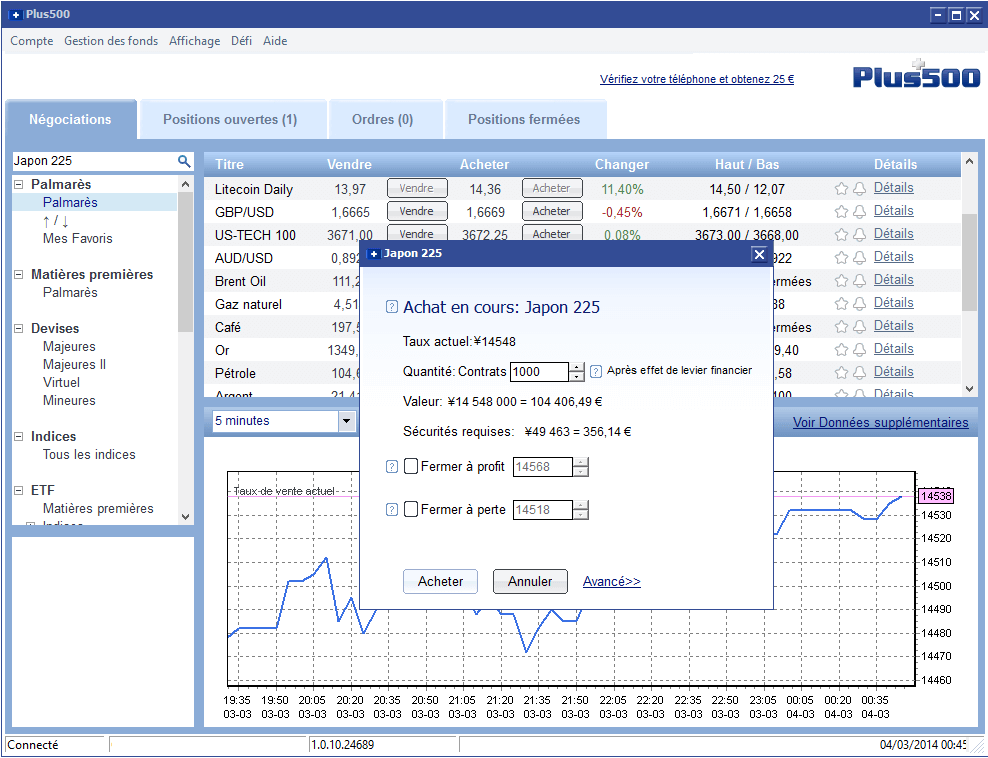This screenshot has width=988, height=758.
Task: Collapse the Indices tree section
Action: coord(19,437)
